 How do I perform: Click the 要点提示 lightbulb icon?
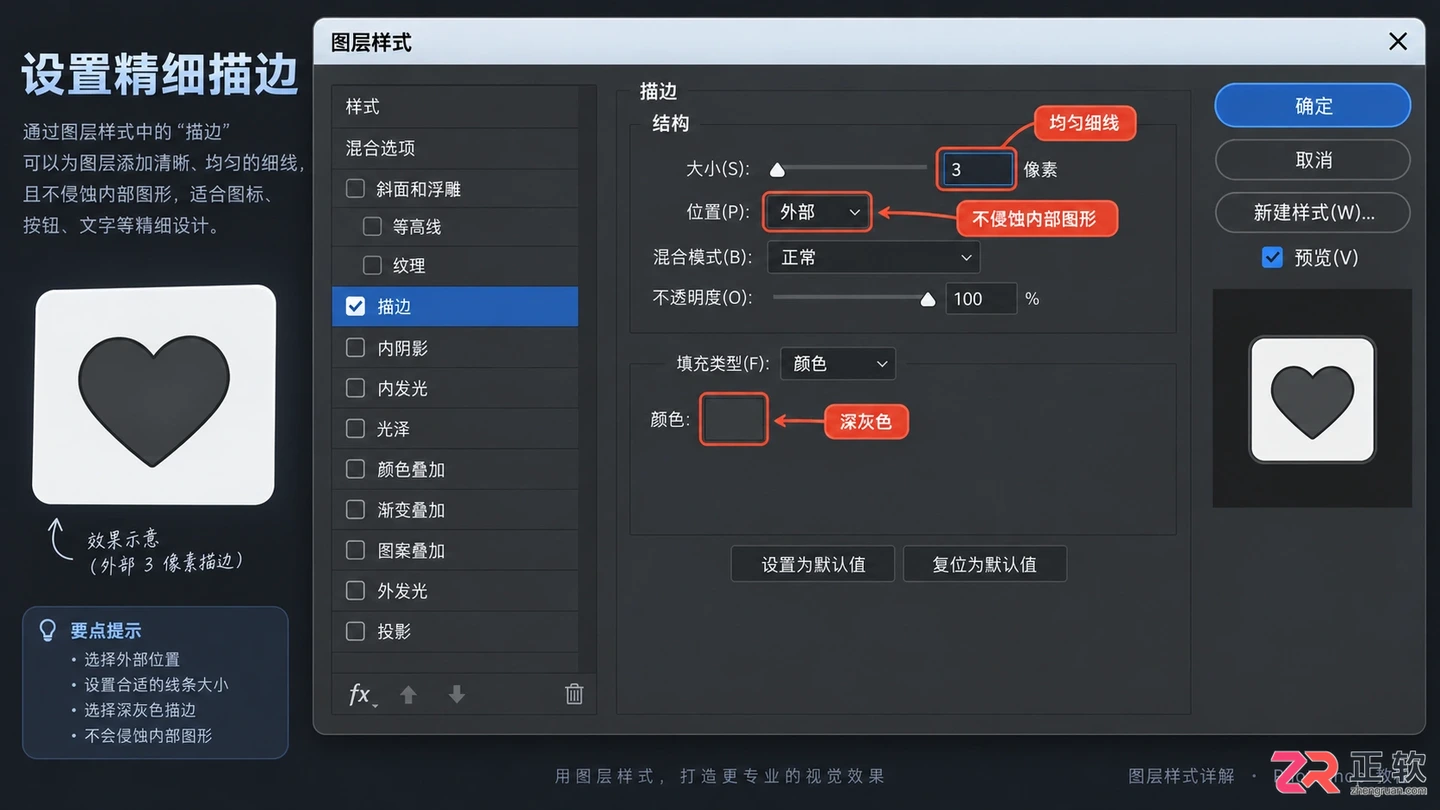tap(47, 630)
